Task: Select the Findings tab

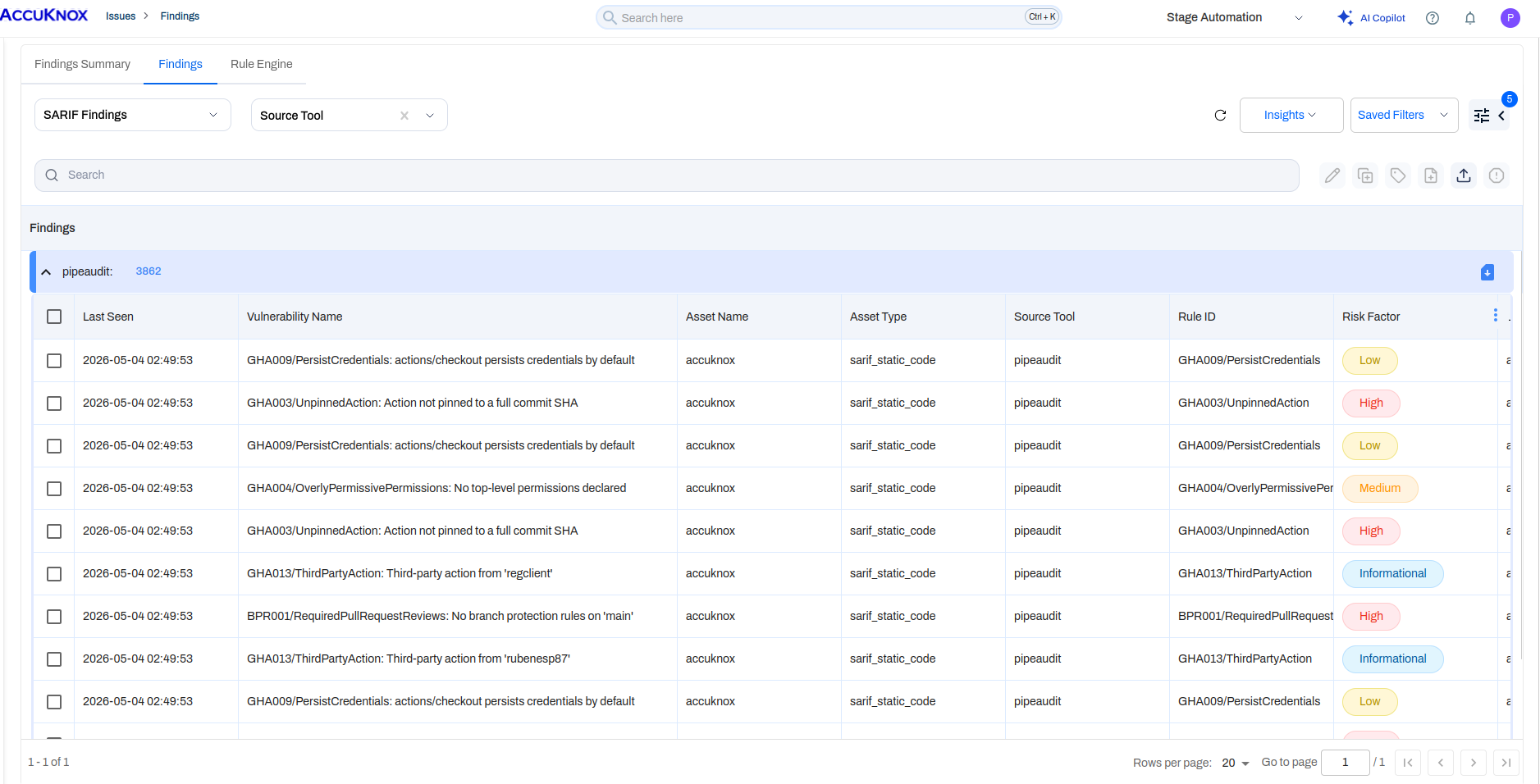Action: point(181,64)
